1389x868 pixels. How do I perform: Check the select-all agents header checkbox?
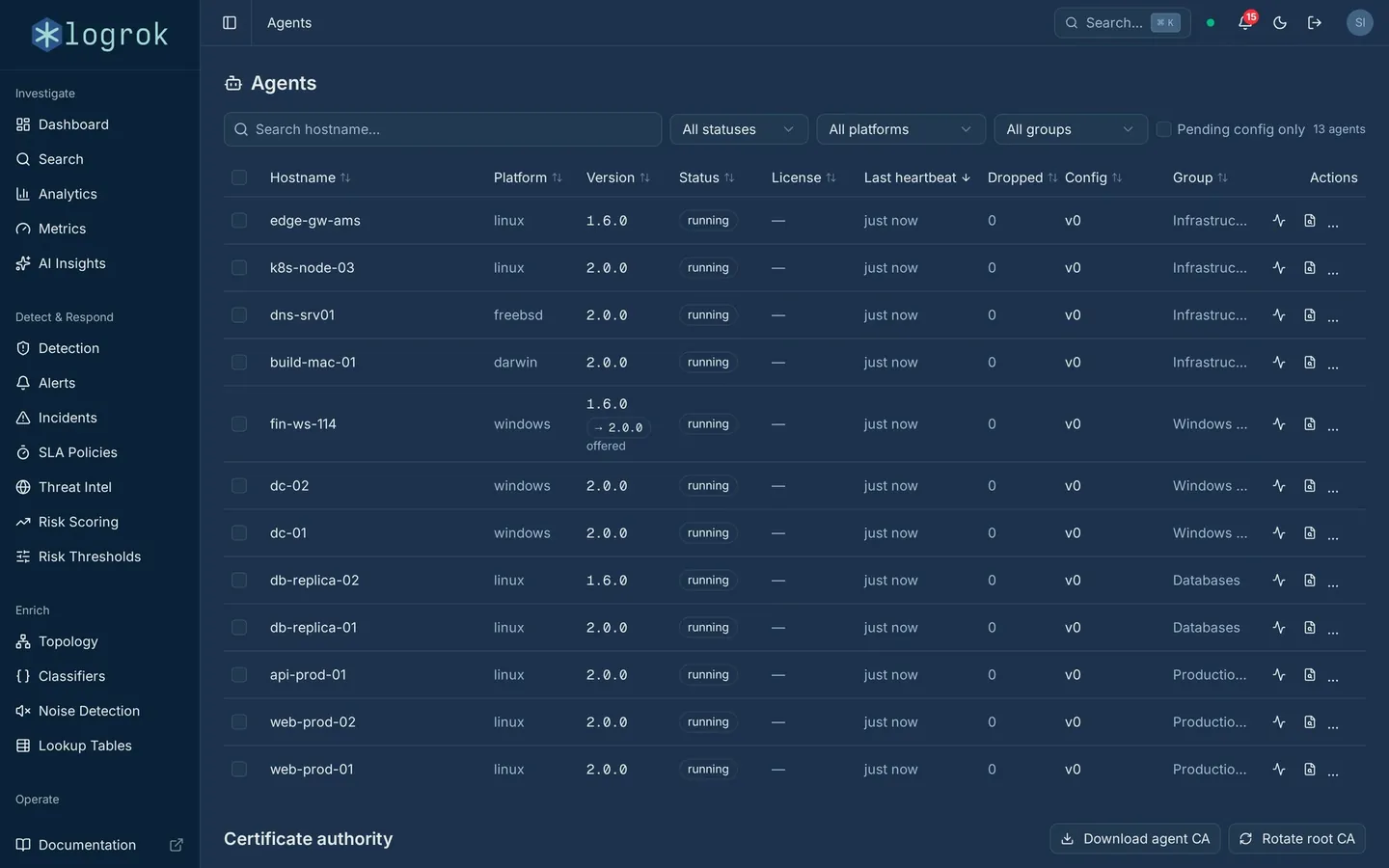click(239, 177)
